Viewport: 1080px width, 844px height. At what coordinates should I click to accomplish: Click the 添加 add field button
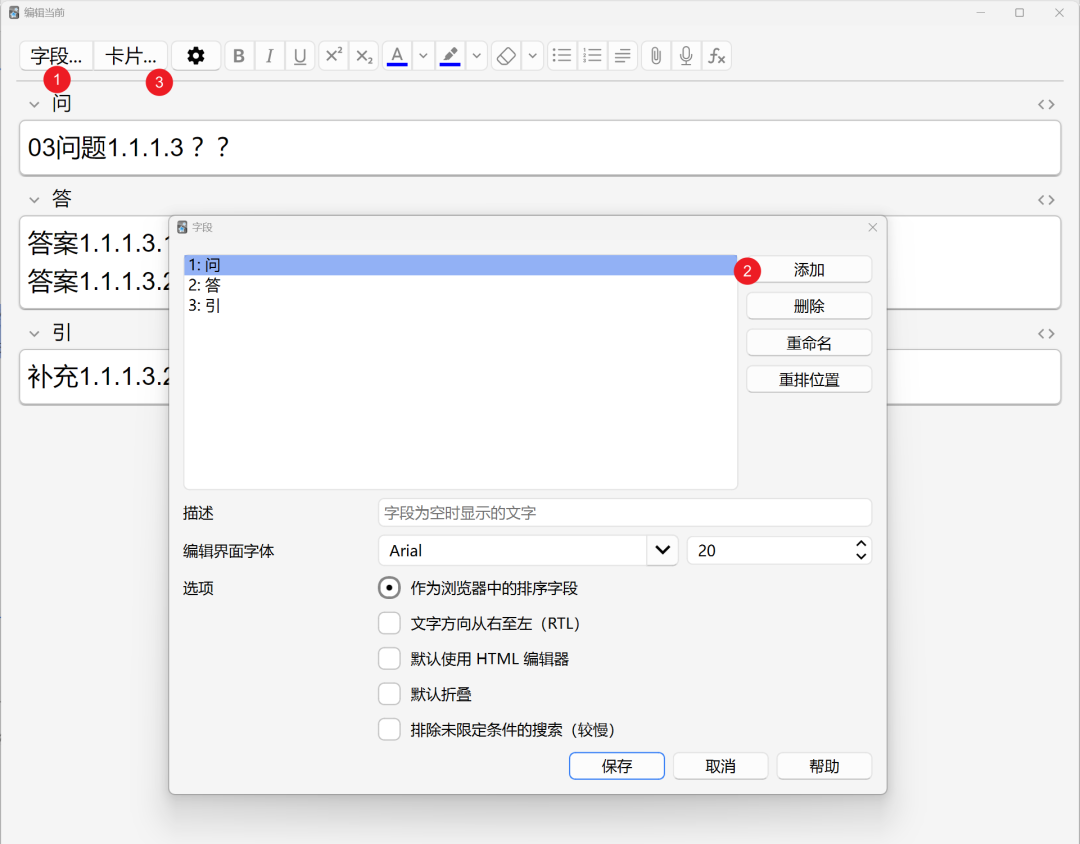click(809, 270)
